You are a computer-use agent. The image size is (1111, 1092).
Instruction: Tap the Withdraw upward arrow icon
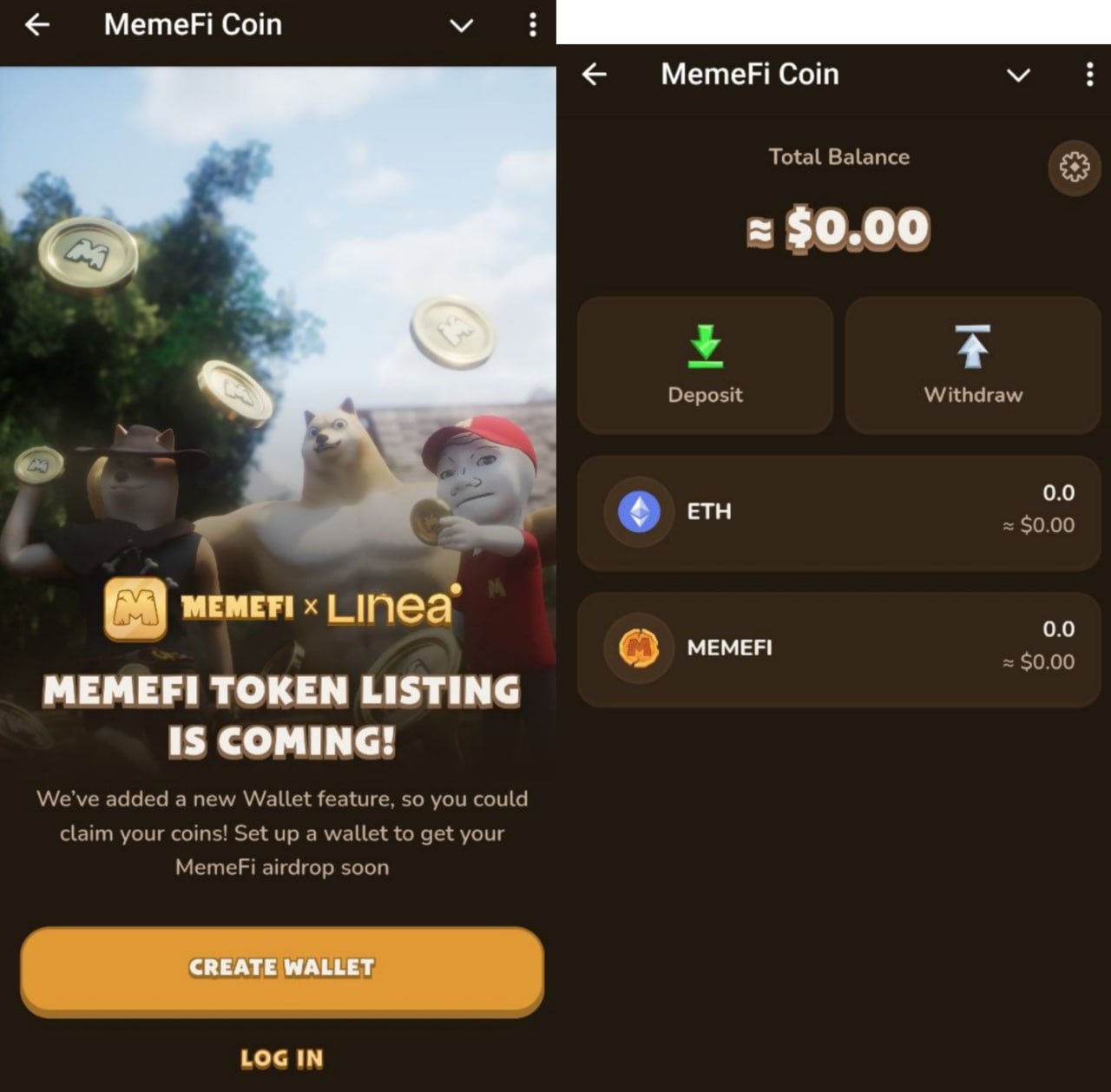973,345
